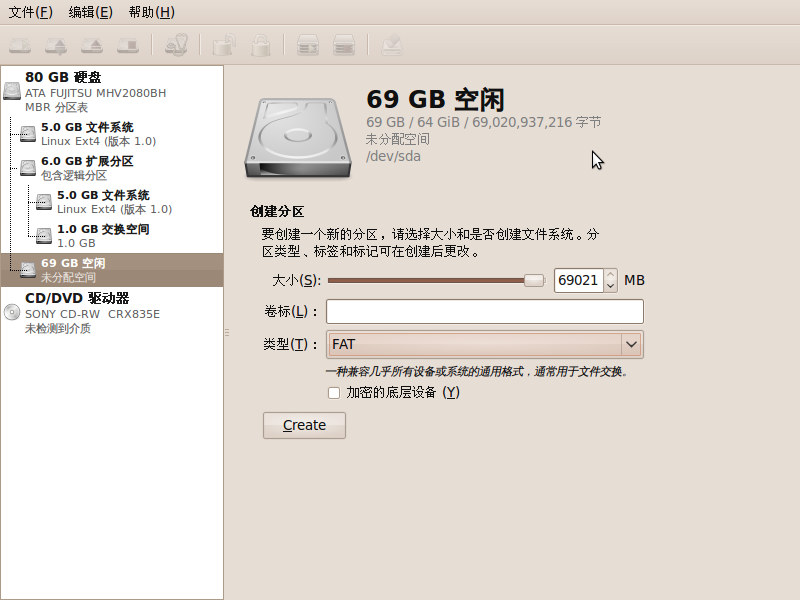Click the icon beside 1.0 GB 交换空间
This screenshot has width=800, height=600.
44,235
